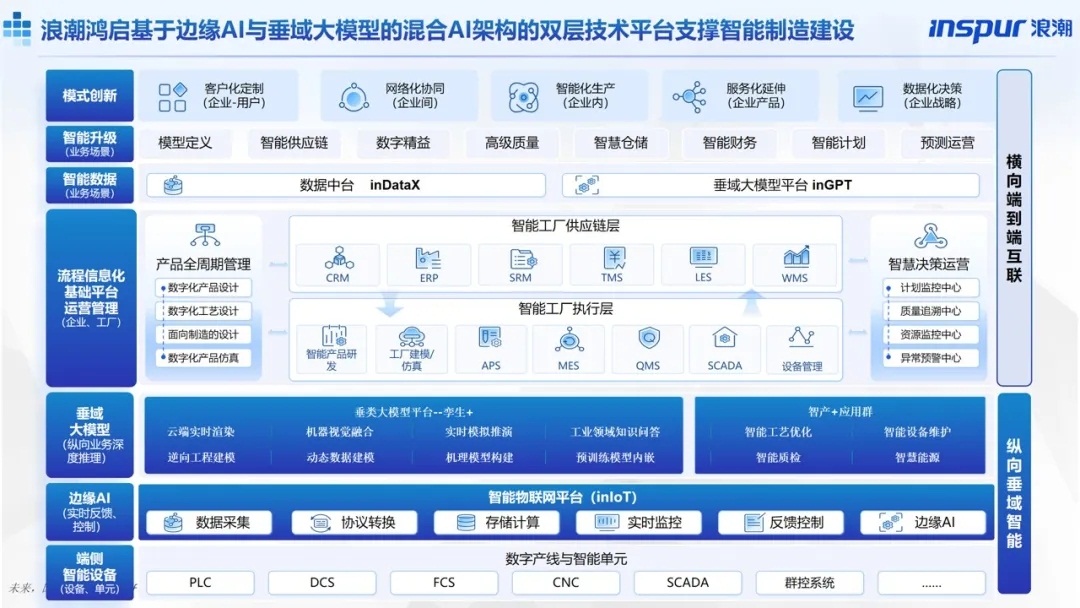The width and height of the screenshot is (1080, 608).
Task: Select 质量追溯中心 list item
Action: coord(931,311)
